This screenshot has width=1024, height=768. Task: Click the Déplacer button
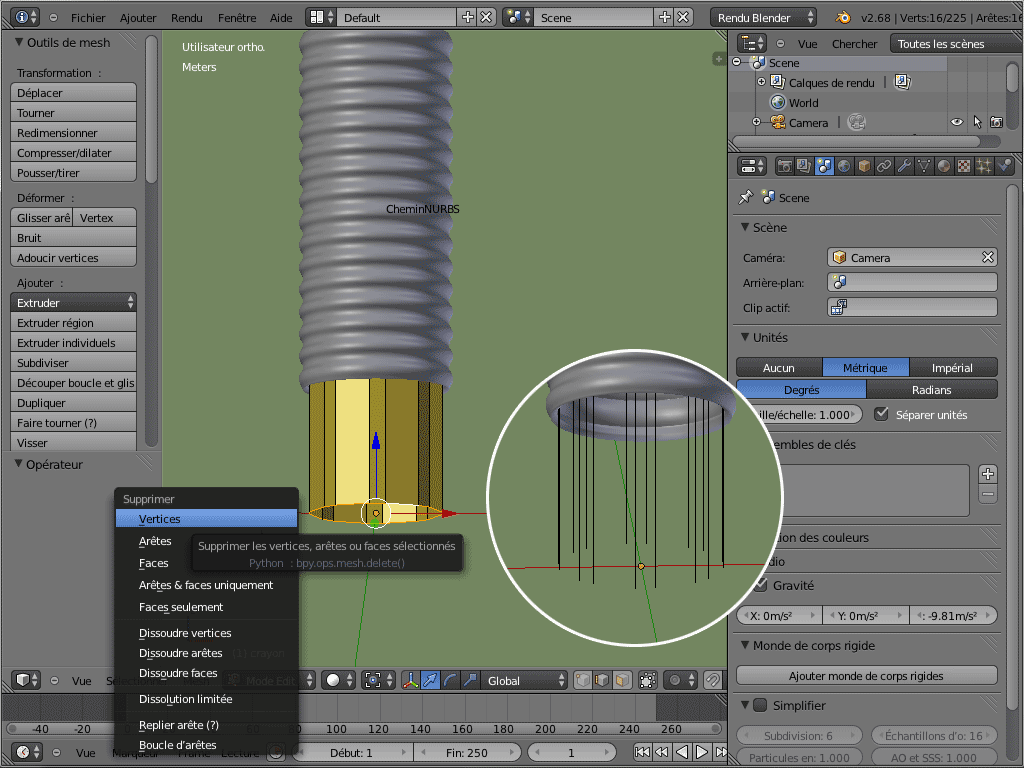(73, 93)
